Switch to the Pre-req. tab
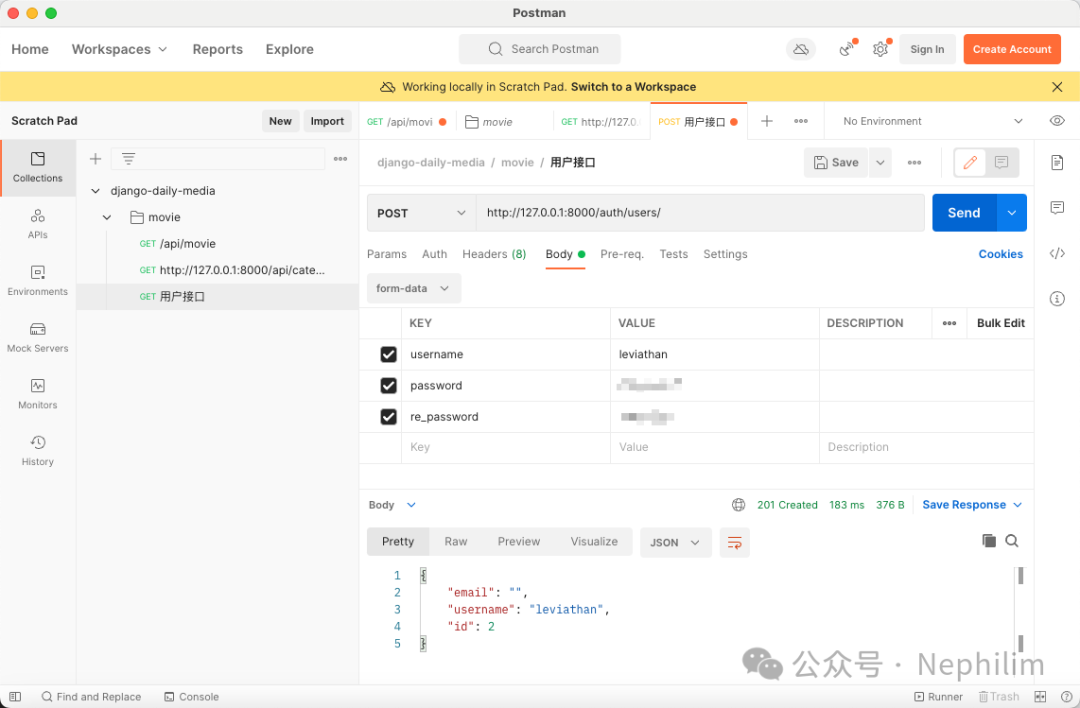The height and width of the screenshot is (708, 1080). click(622, 254)
